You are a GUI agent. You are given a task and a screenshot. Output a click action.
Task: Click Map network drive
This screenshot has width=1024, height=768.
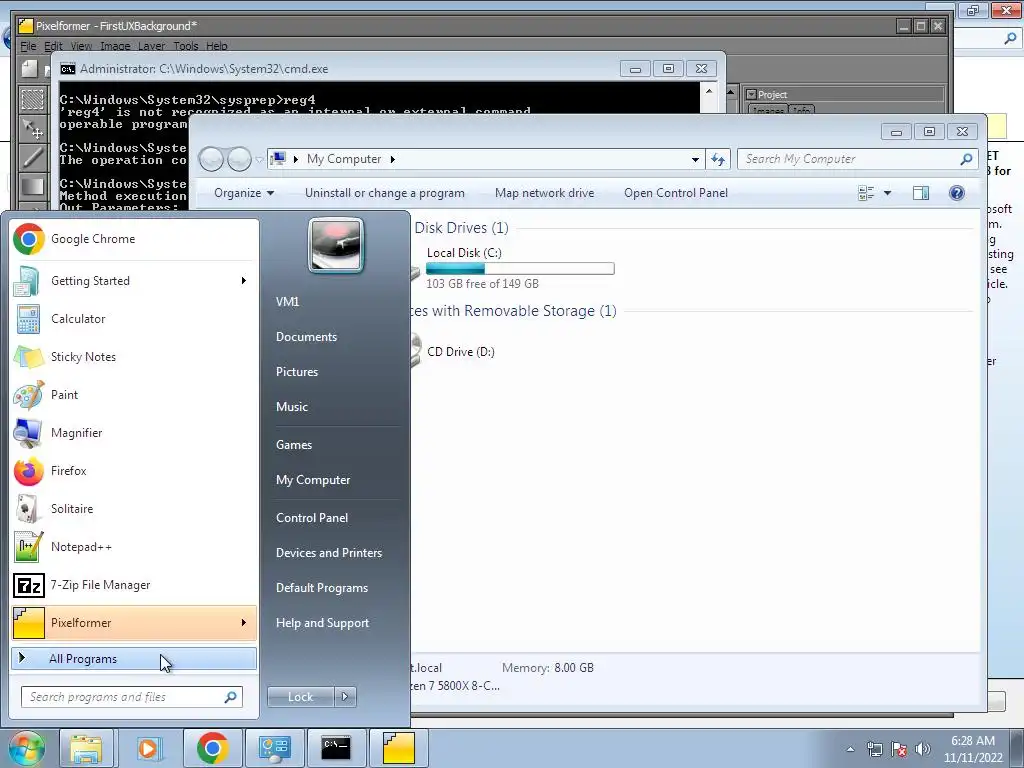(545, 193)
